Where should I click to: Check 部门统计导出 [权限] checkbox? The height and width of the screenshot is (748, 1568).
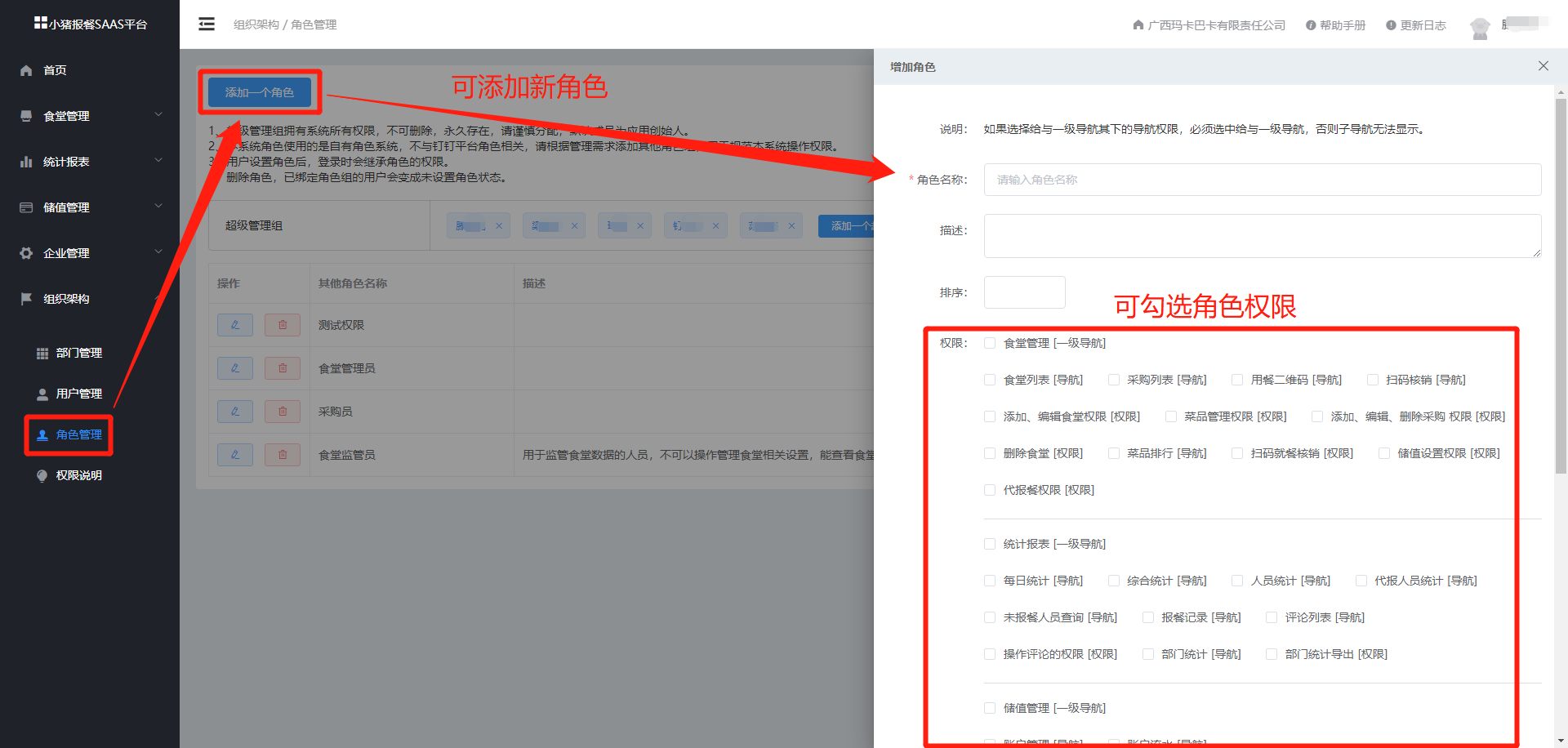click(x=1272, y=654)
